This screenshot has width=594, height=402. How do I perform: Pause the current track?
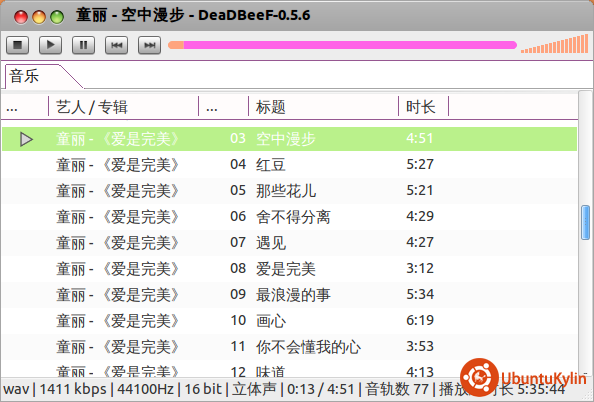83,45
